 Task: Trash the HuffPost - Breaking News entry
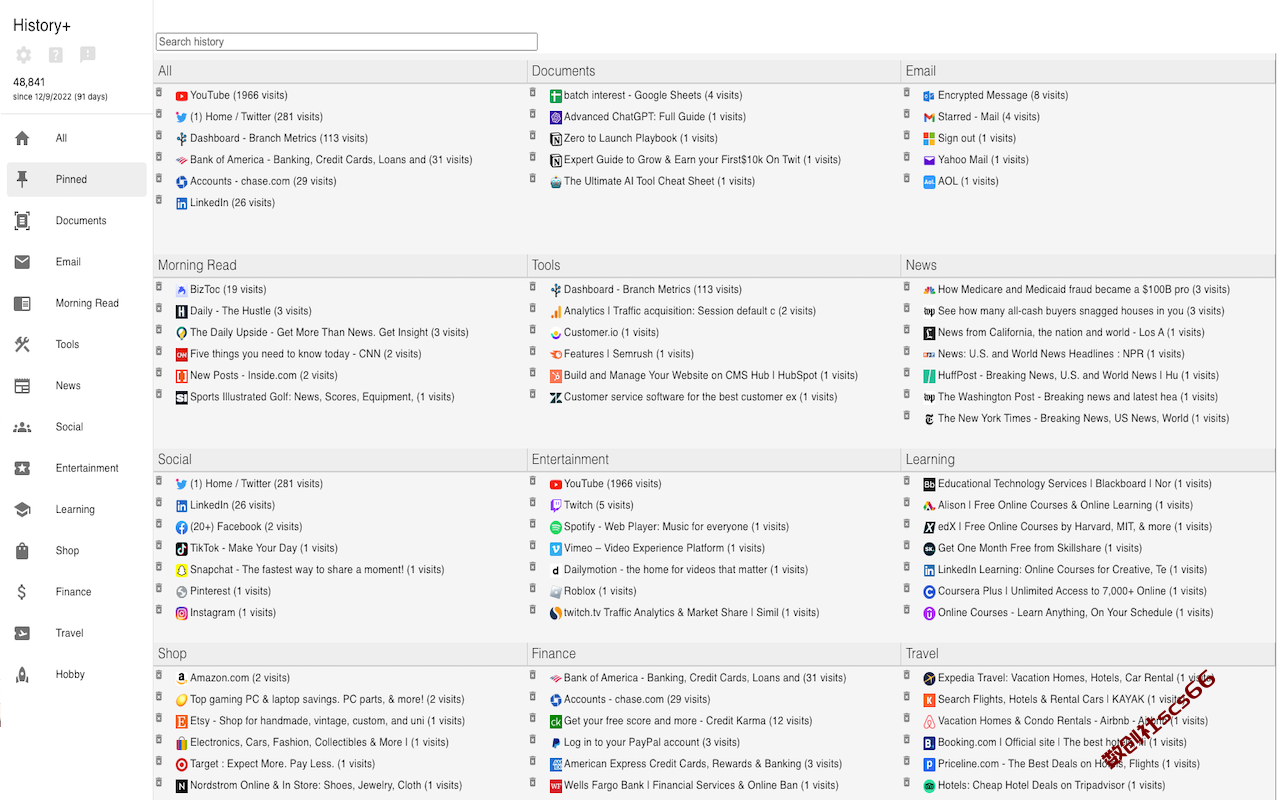pyautogui.click(x=907, y=373)
